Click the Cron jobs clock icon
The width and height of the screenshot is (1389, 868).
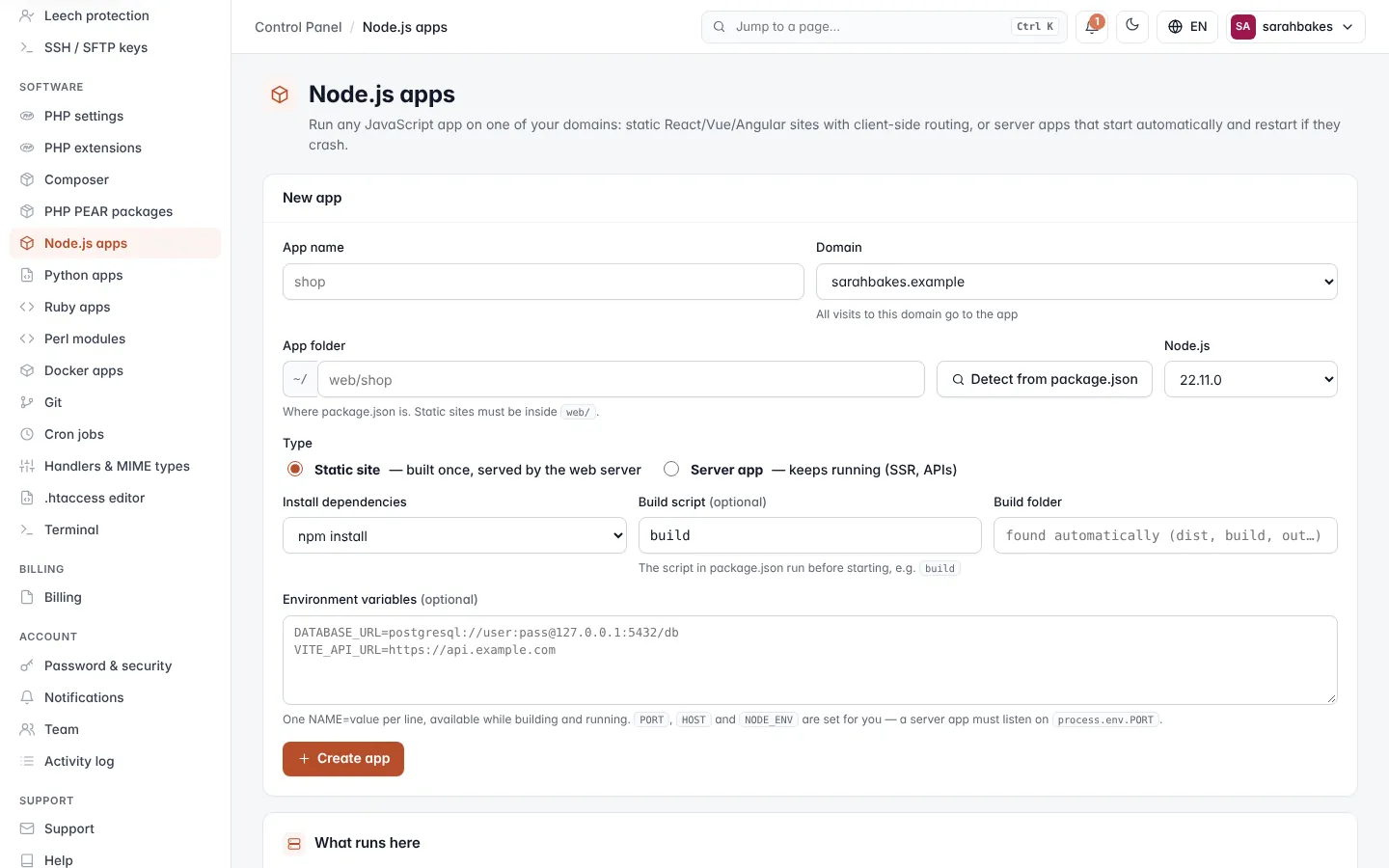click(27, 434)
